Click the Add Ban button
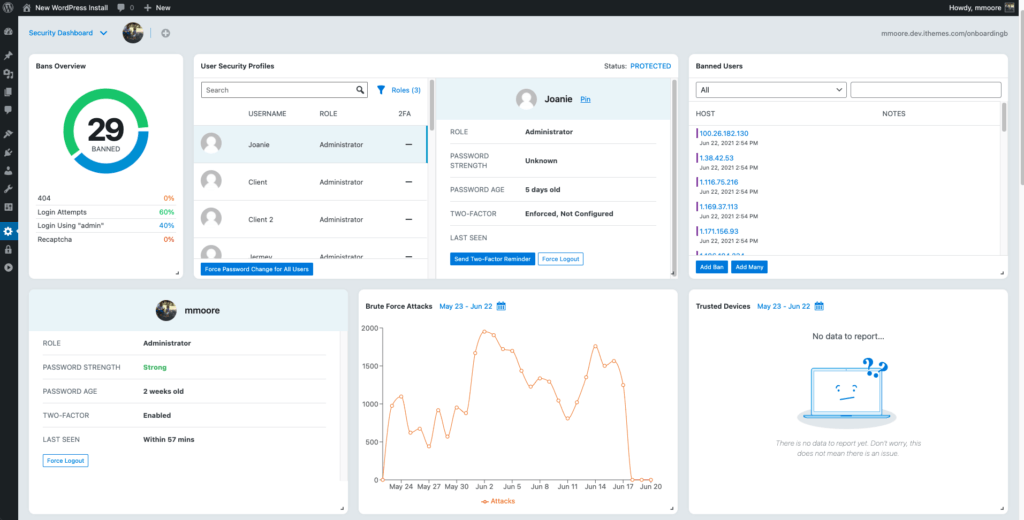 (711, 267)
